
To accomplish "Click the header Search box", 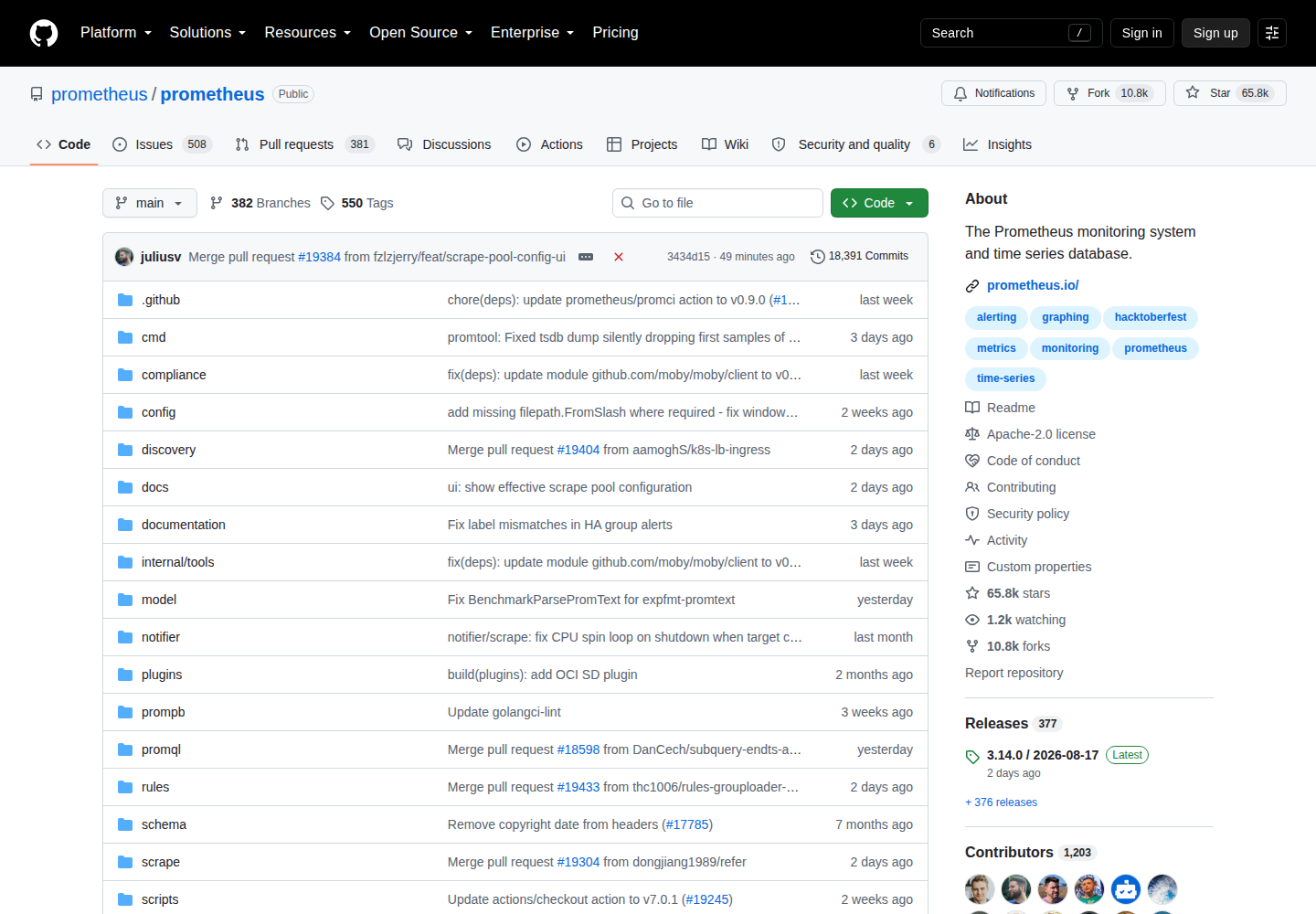I will pyautogui.click(x=1012, y=33).
